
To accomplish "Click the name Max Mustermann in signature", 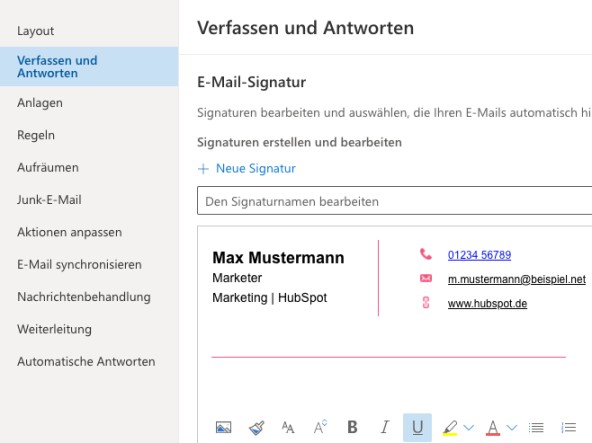I will point(278,258).
